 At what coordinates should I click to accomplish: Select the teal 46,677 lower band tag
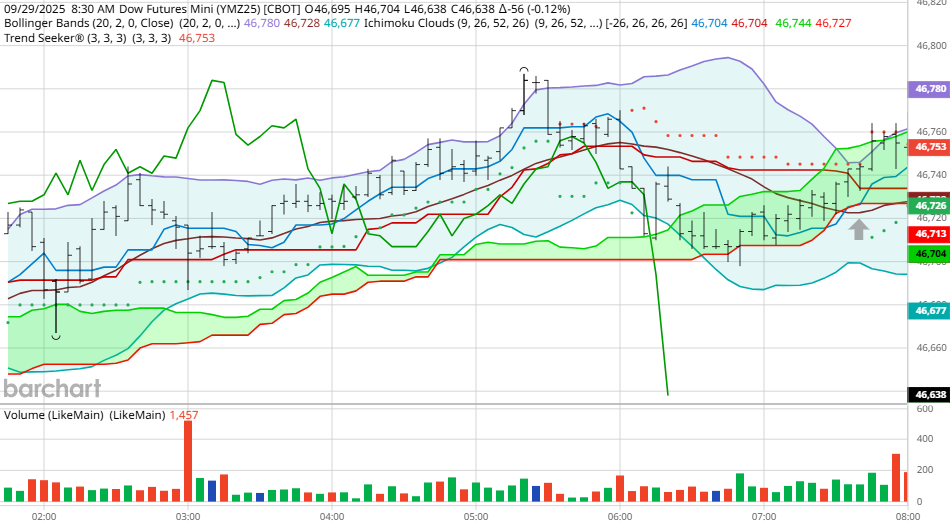pos(929,311)
